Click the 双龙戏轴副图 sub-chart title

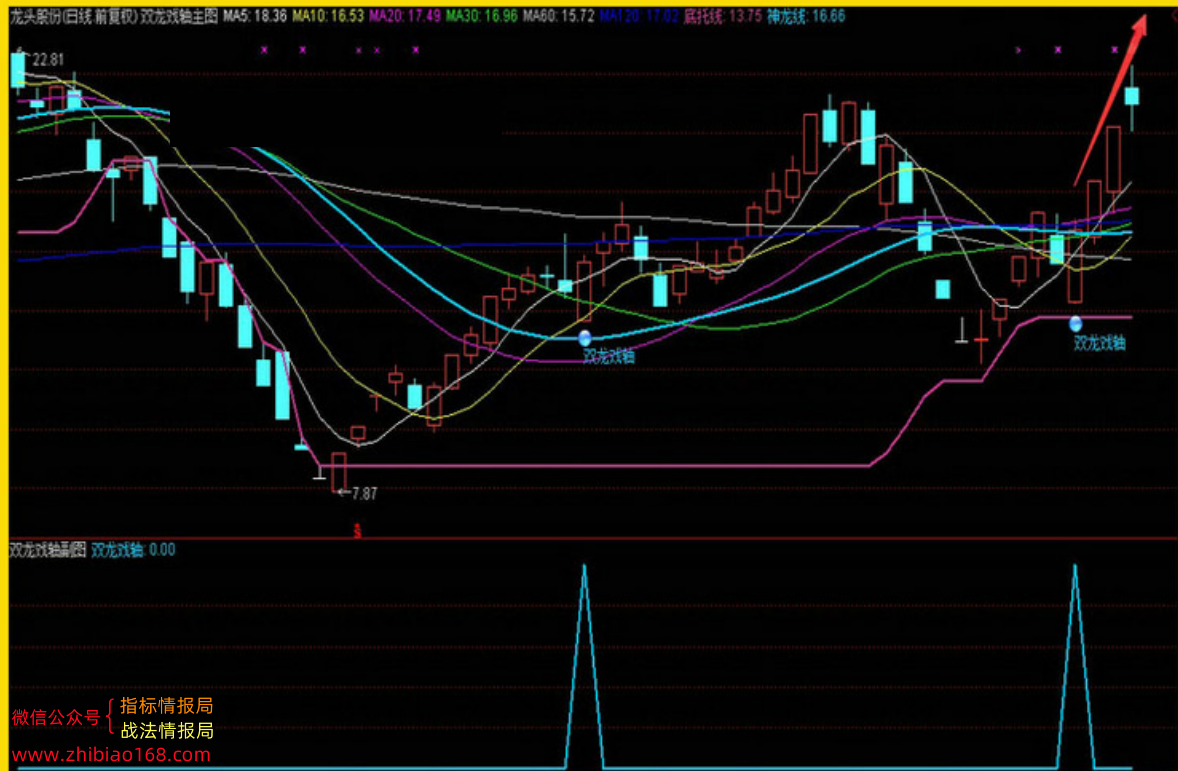point(47,550)
